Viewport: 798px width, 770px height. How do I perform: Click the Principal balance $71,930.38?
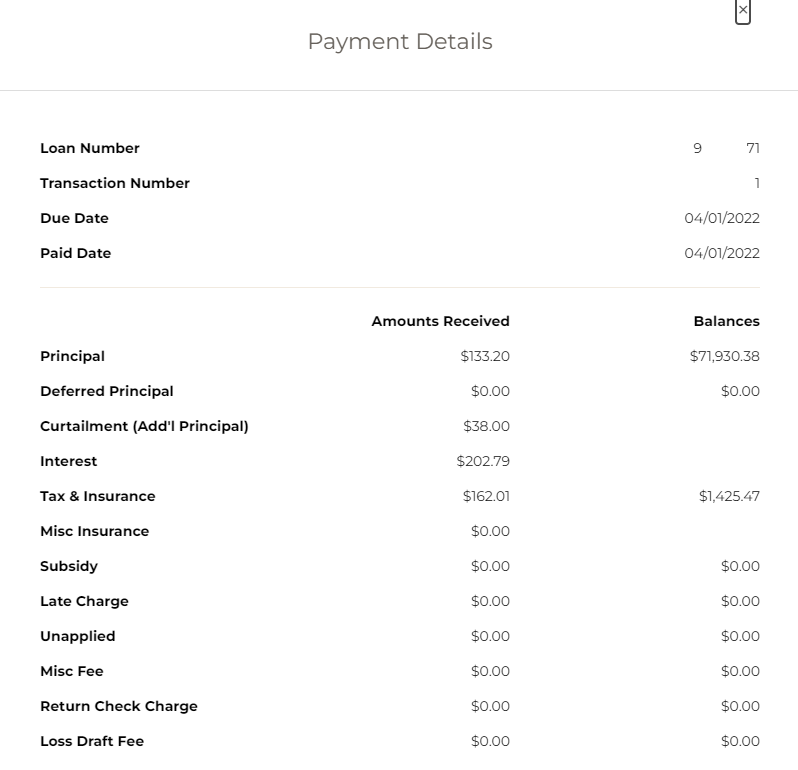pos(724,356)
